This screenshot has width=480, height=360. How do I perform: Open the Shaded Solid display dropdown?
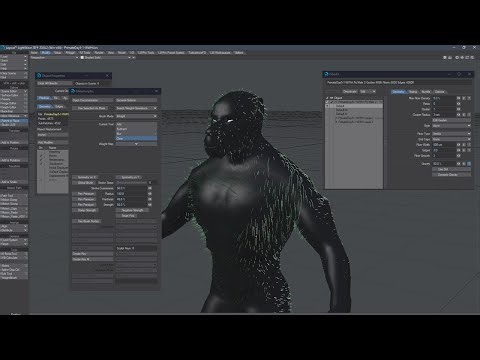[106, 57]
